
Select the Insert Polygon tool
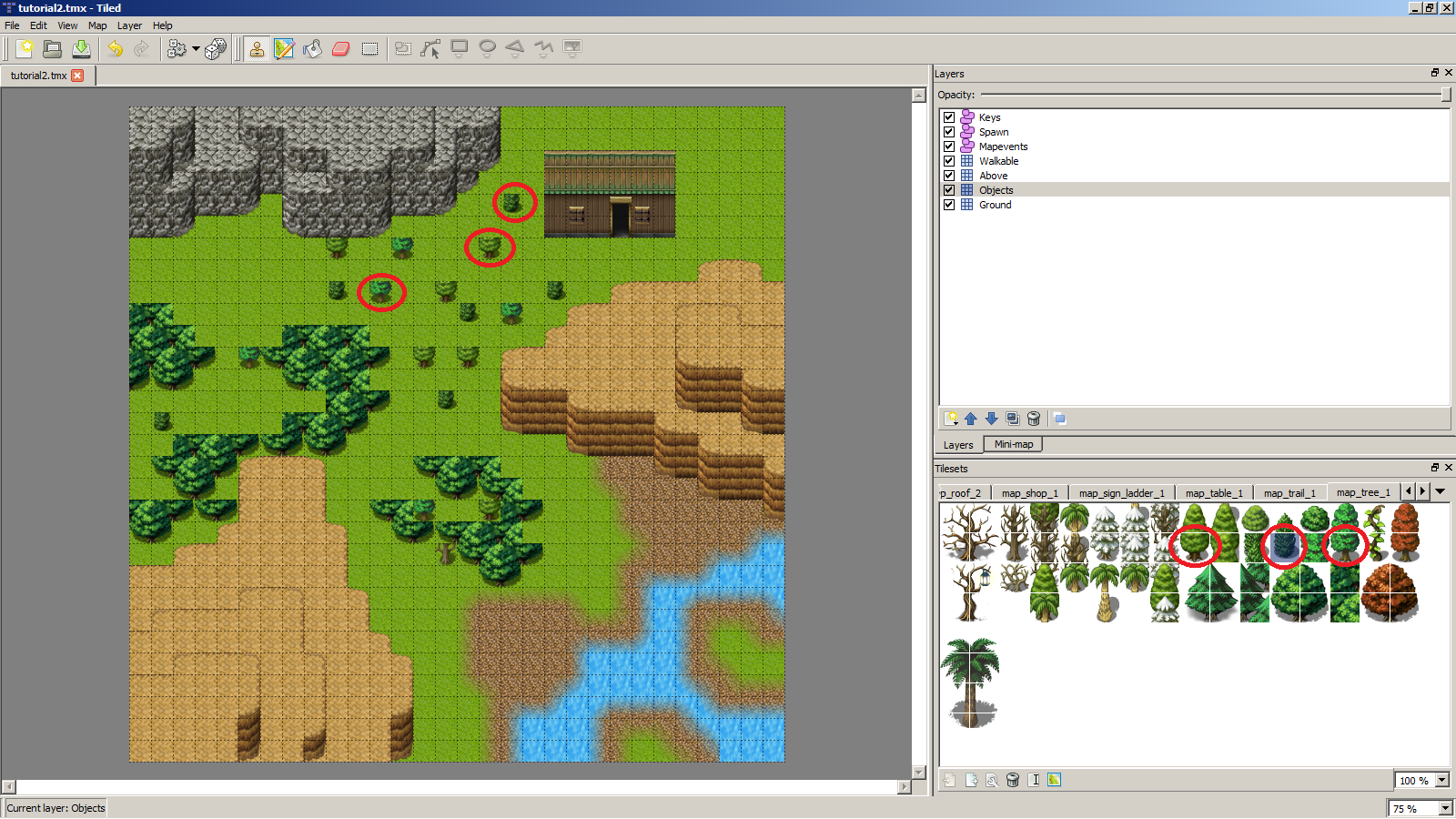click(x=515, y=49)
